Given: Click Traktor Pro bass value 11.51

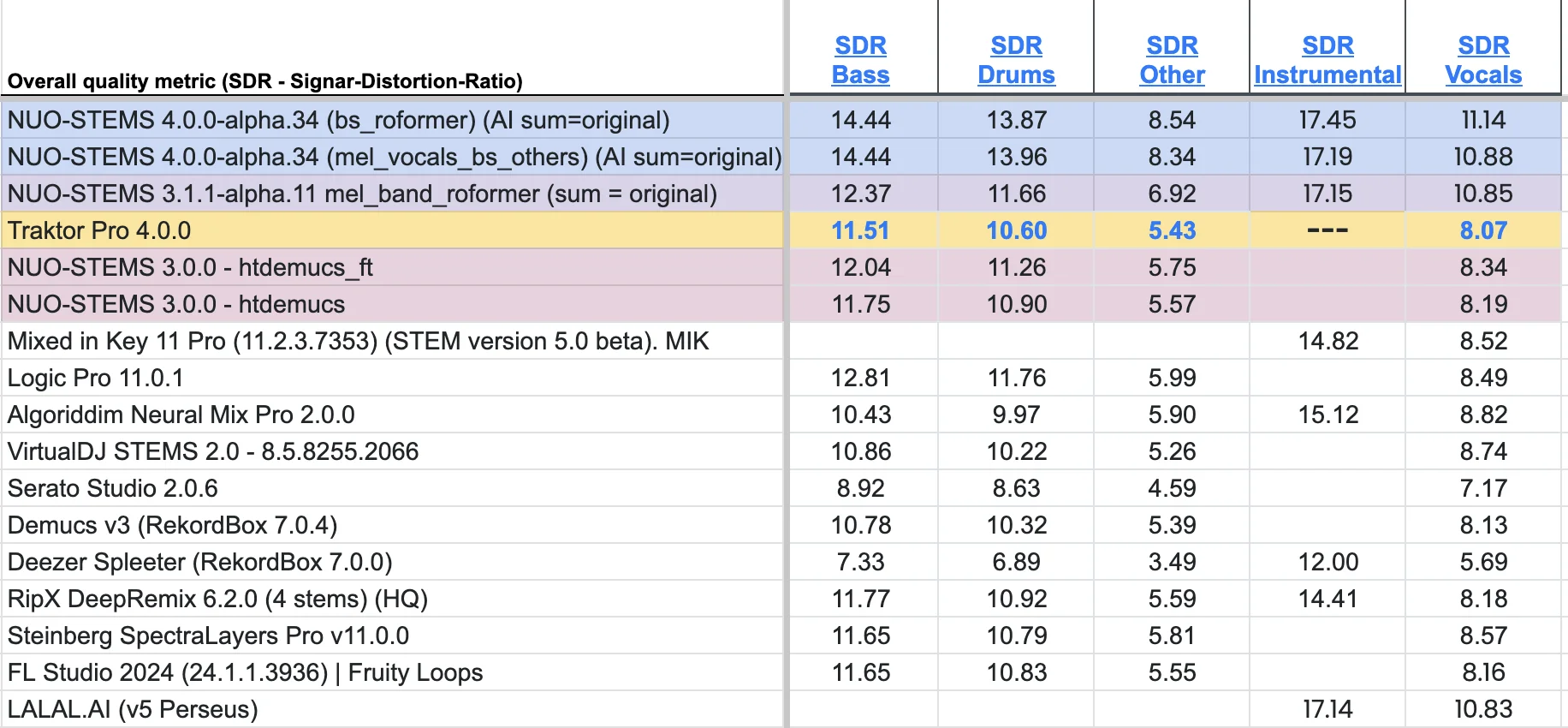Looking at the screenshot, I should click(x=860, y=230).
